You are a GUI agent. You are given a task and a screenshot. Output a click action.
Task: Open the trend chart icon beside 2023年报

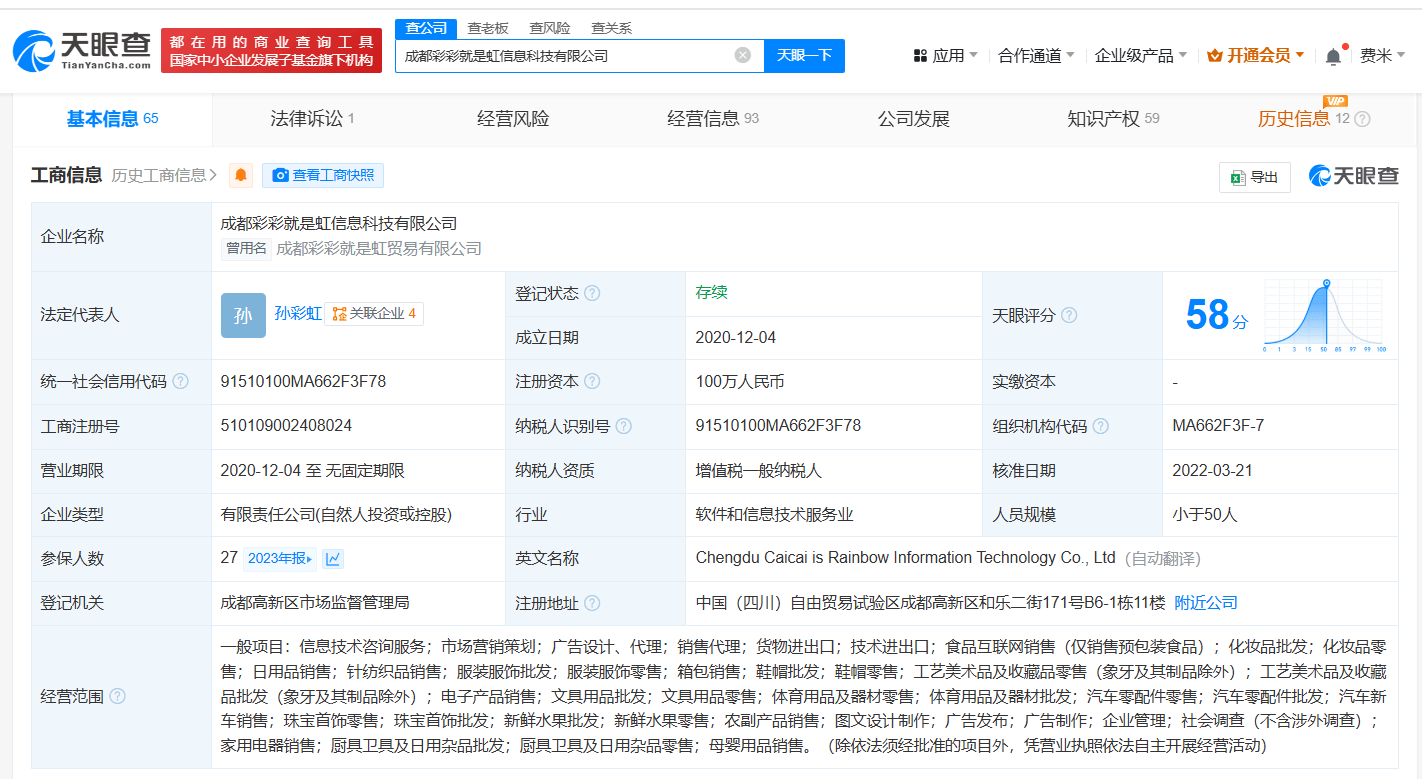pos(333,559)
